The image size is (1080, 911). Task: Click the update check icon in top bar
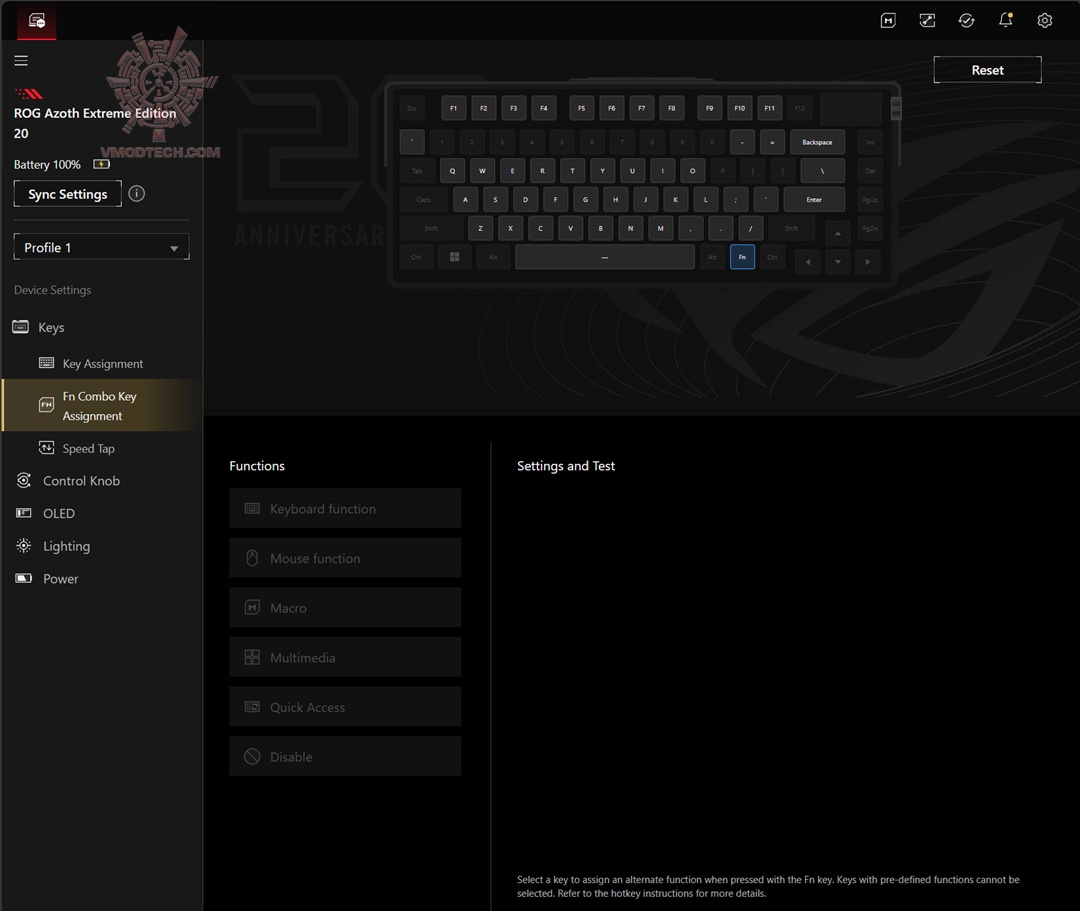point(966,21)
